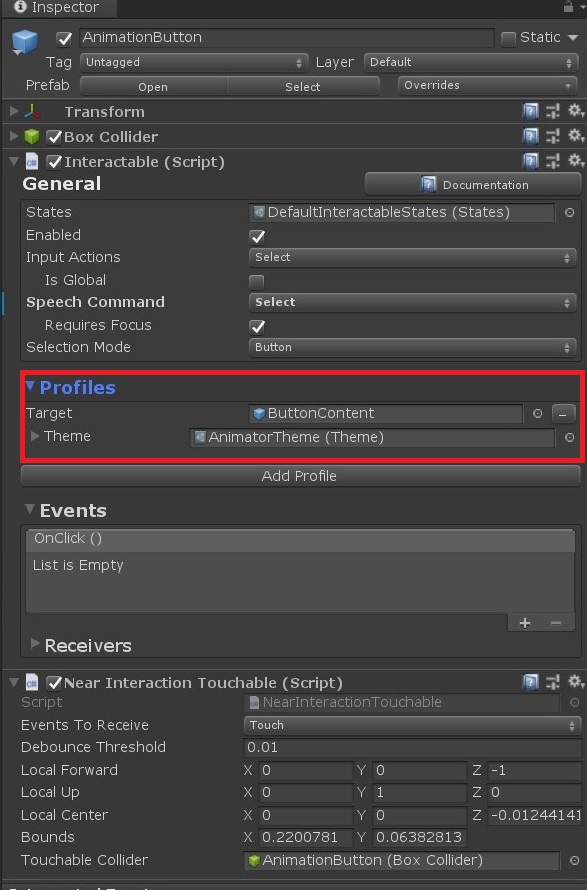The width and height of the screenshot is (587, 890).
Task: Open the Tag dropdown showing Untagged
Action: 194,62
